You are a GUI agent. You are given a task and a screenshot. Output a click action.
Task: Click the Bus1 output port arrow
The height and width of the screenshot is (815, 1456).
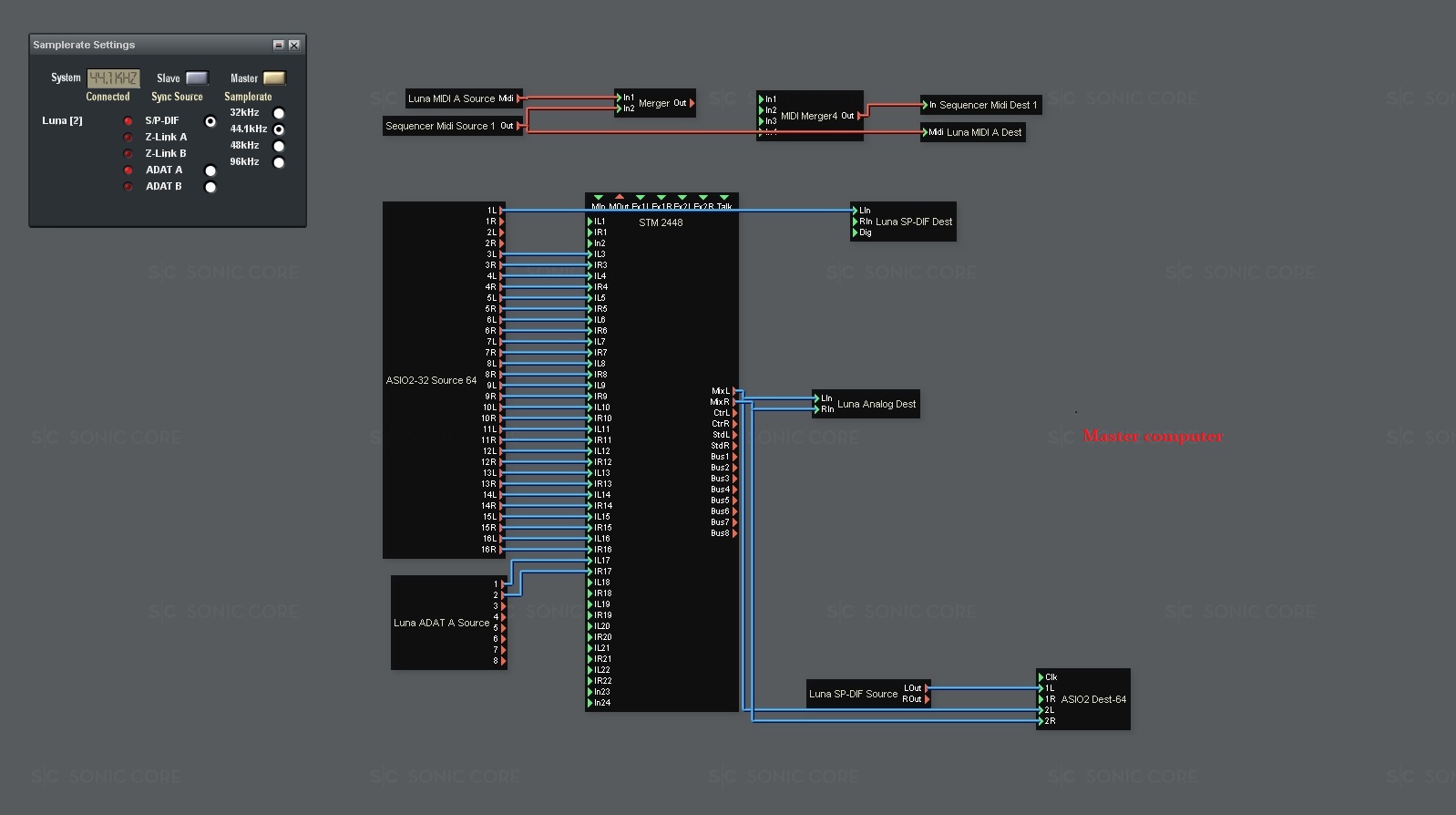coord(734,457)
